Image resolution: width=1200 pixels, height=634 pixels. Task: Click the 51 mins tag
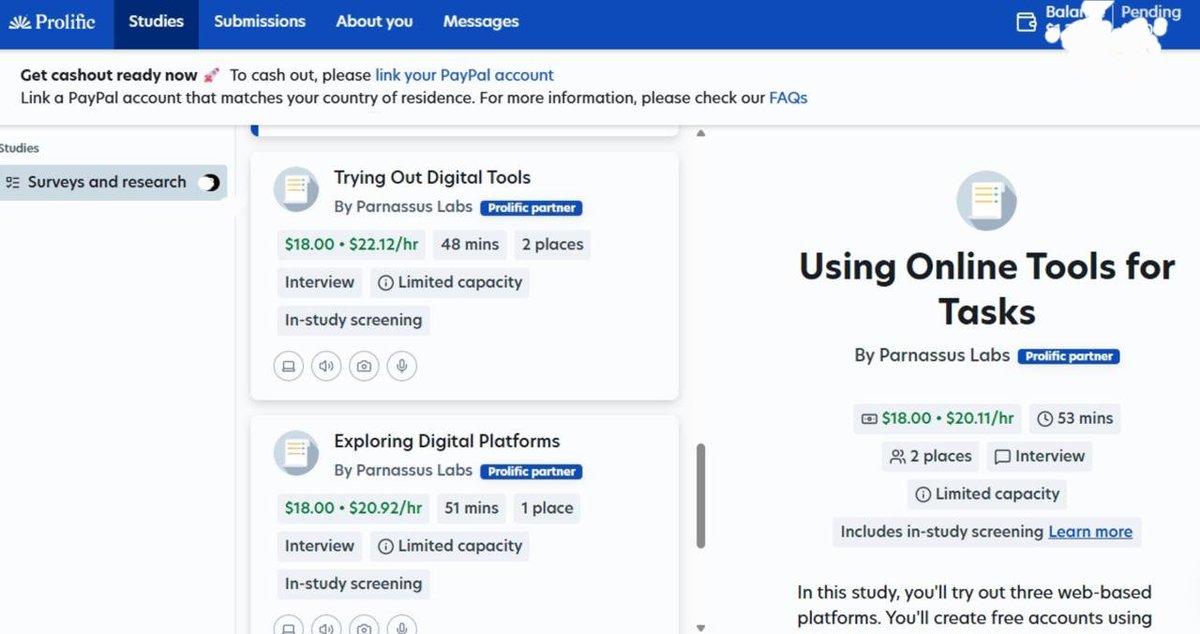pos(472,508)
